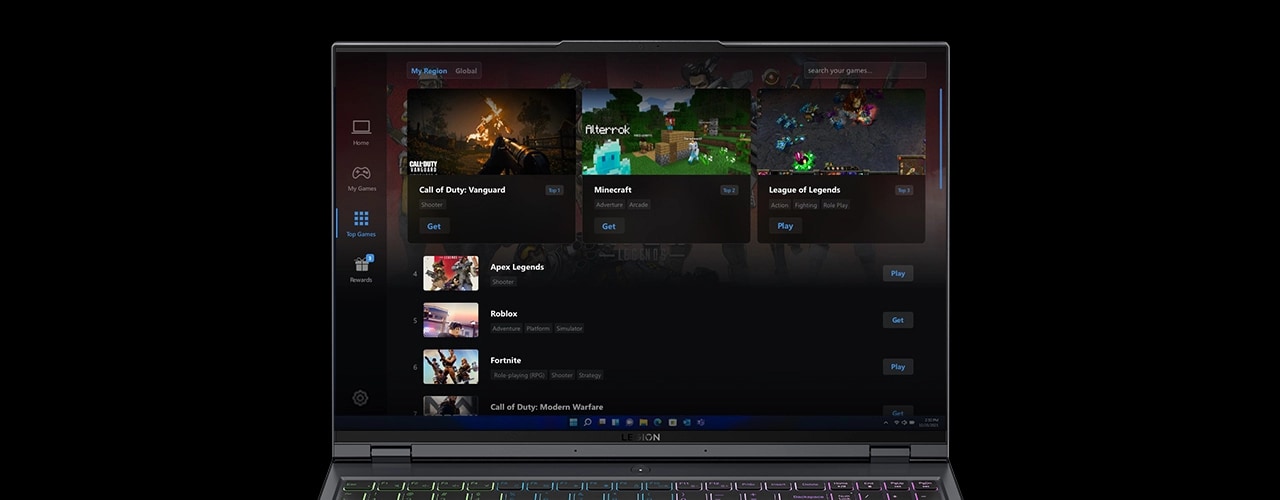Select Shooter tag under Fortnite
1280x500 pixels.
pyautogui.click(x=562, y=375)
